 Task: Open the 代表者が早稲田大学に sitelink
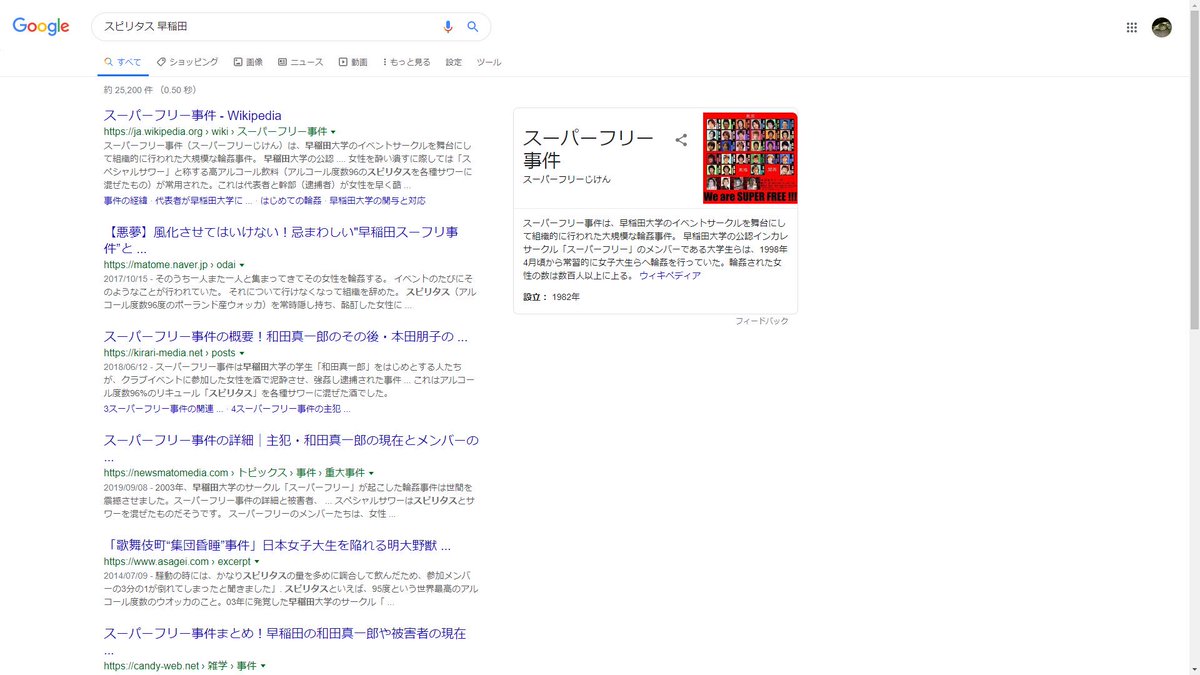(x=204, y=200)
